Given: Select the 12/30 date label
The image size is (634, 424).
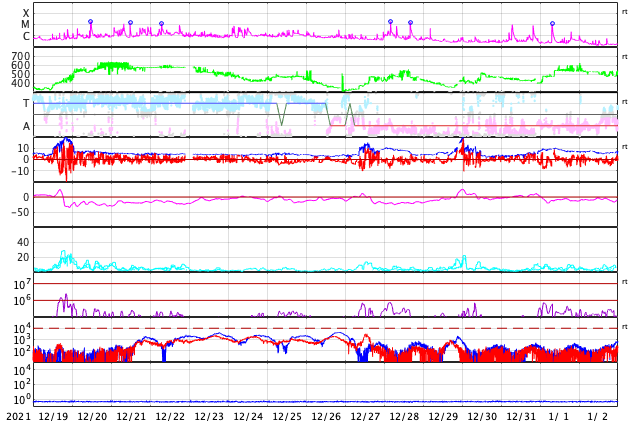Looking at the screenshot, I should point(482,417).
